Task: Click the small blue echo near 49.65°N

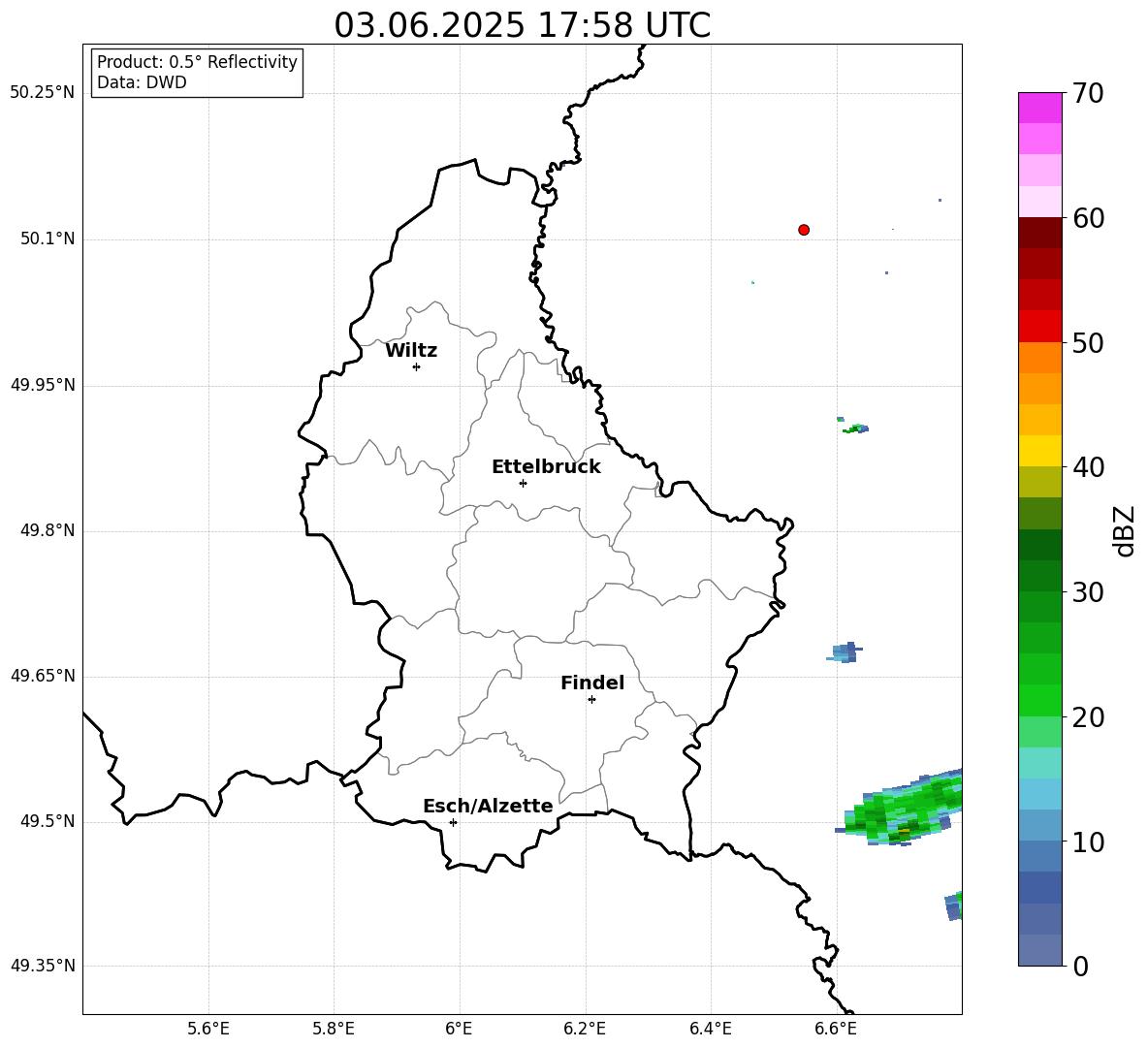Action: [845, 652]
